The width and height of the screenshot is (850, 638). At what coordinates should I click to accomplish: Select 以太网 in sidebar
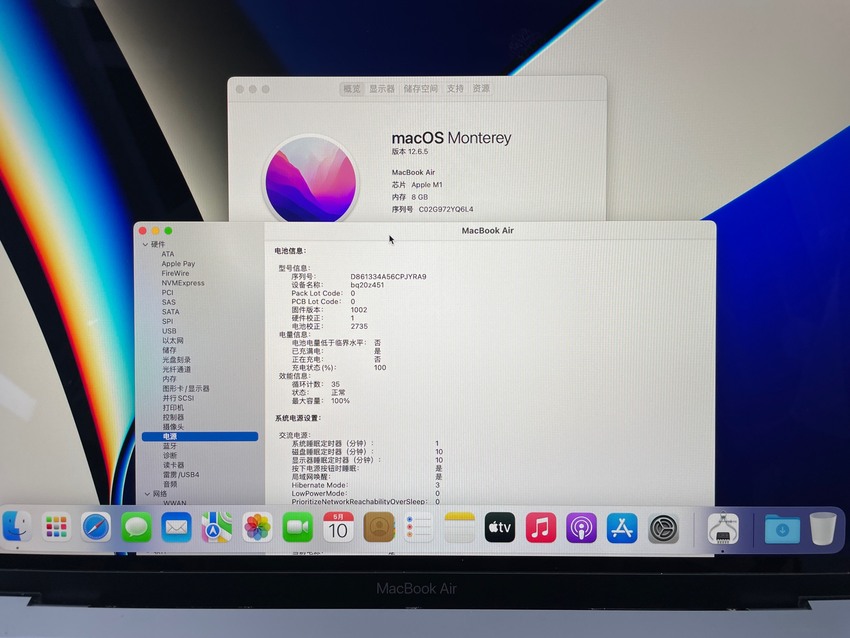click(173, 340)
